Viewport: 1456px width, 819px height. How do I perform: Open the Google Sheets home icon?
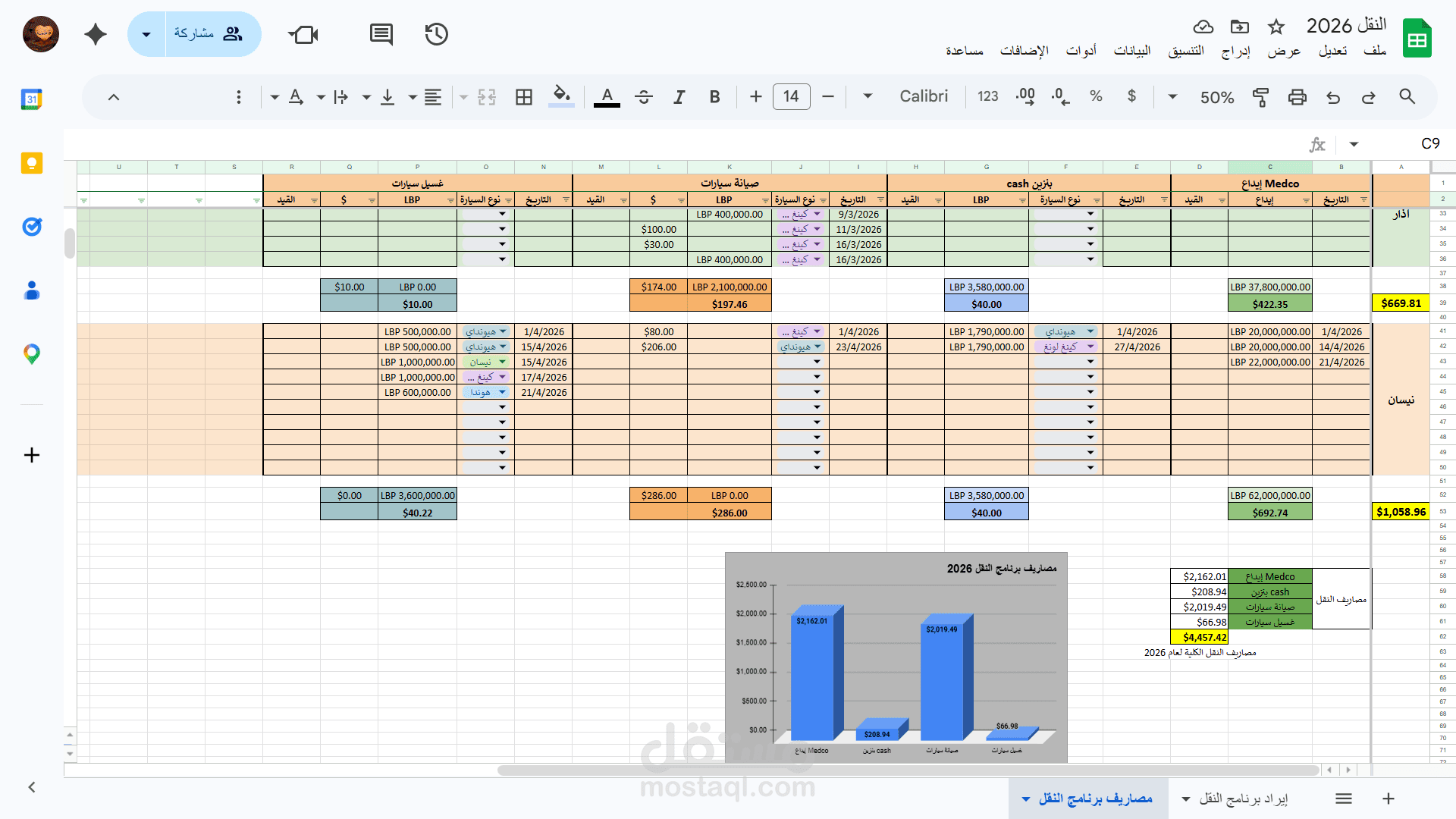pos(1417,38)
